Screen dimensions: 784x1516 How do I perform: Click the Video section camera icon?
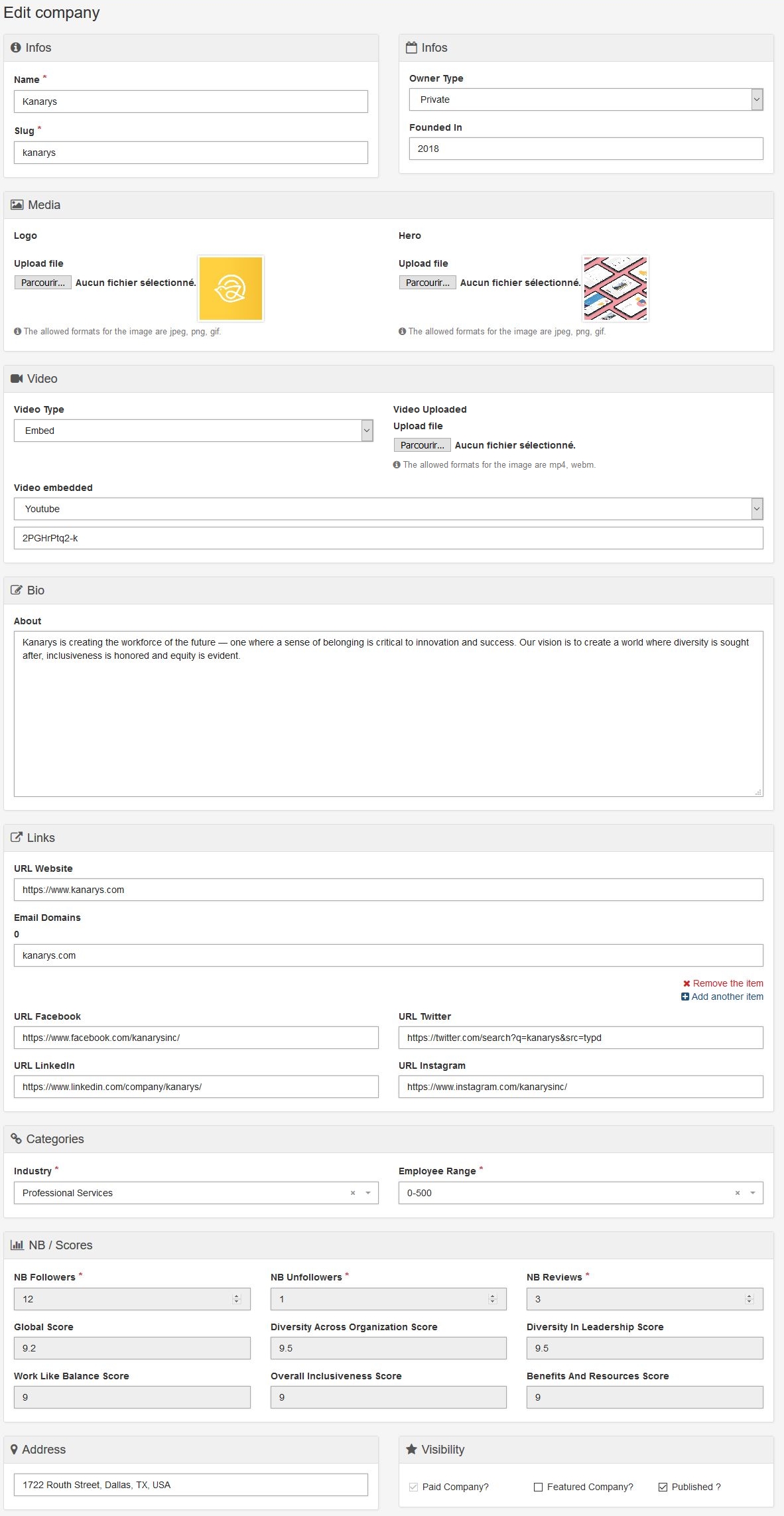tap(17, 379)
